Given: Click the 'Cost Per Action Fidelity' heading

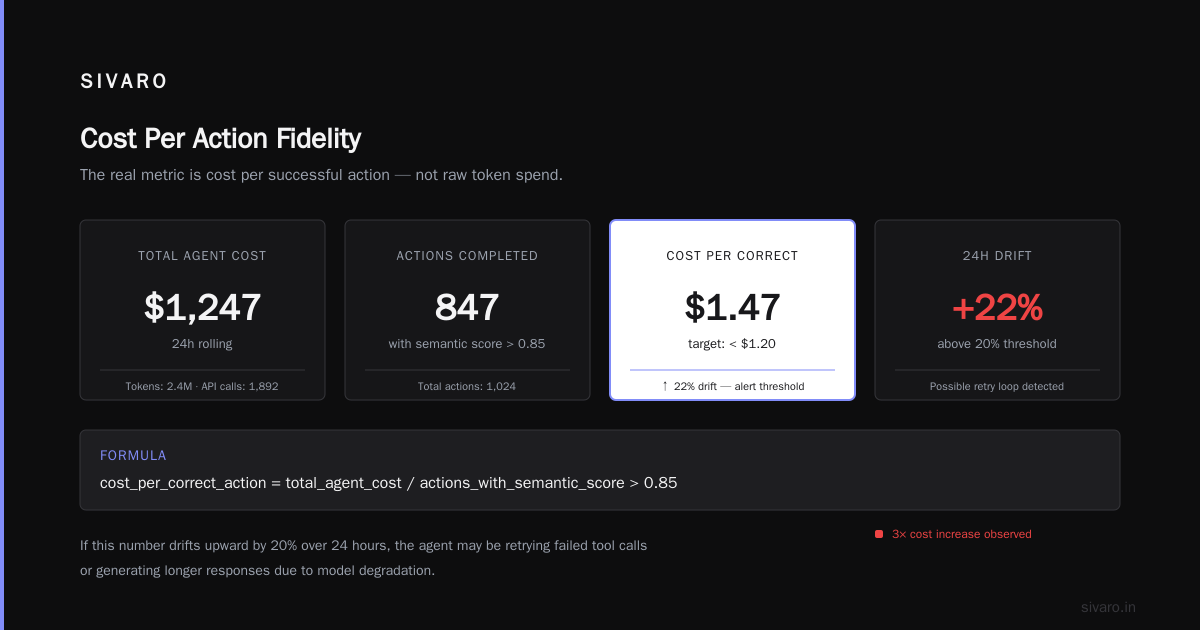Looking at the screenshot, I should [220, 138].
